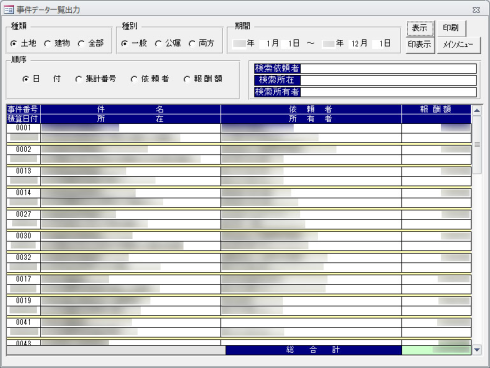Open the メインメニュー button
The image size is (490, 368).
coord(459,45)
